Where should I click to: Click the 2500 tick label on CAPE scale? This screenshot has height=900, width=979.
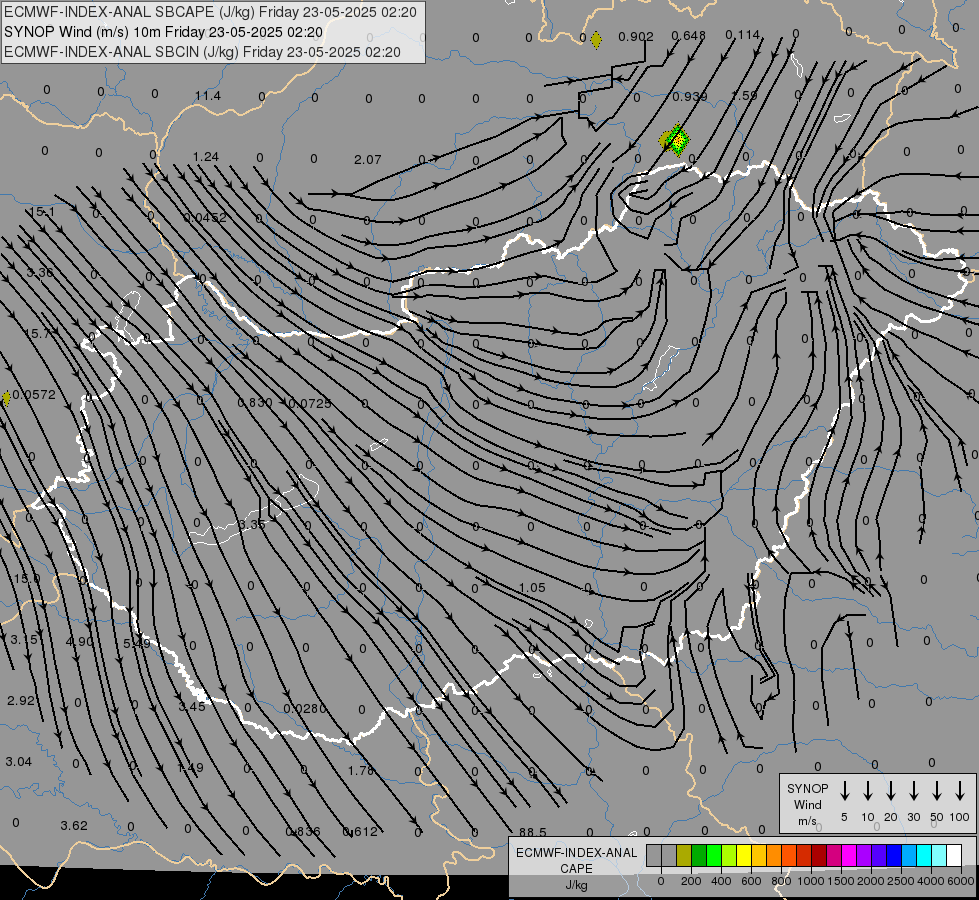[901, 881]
